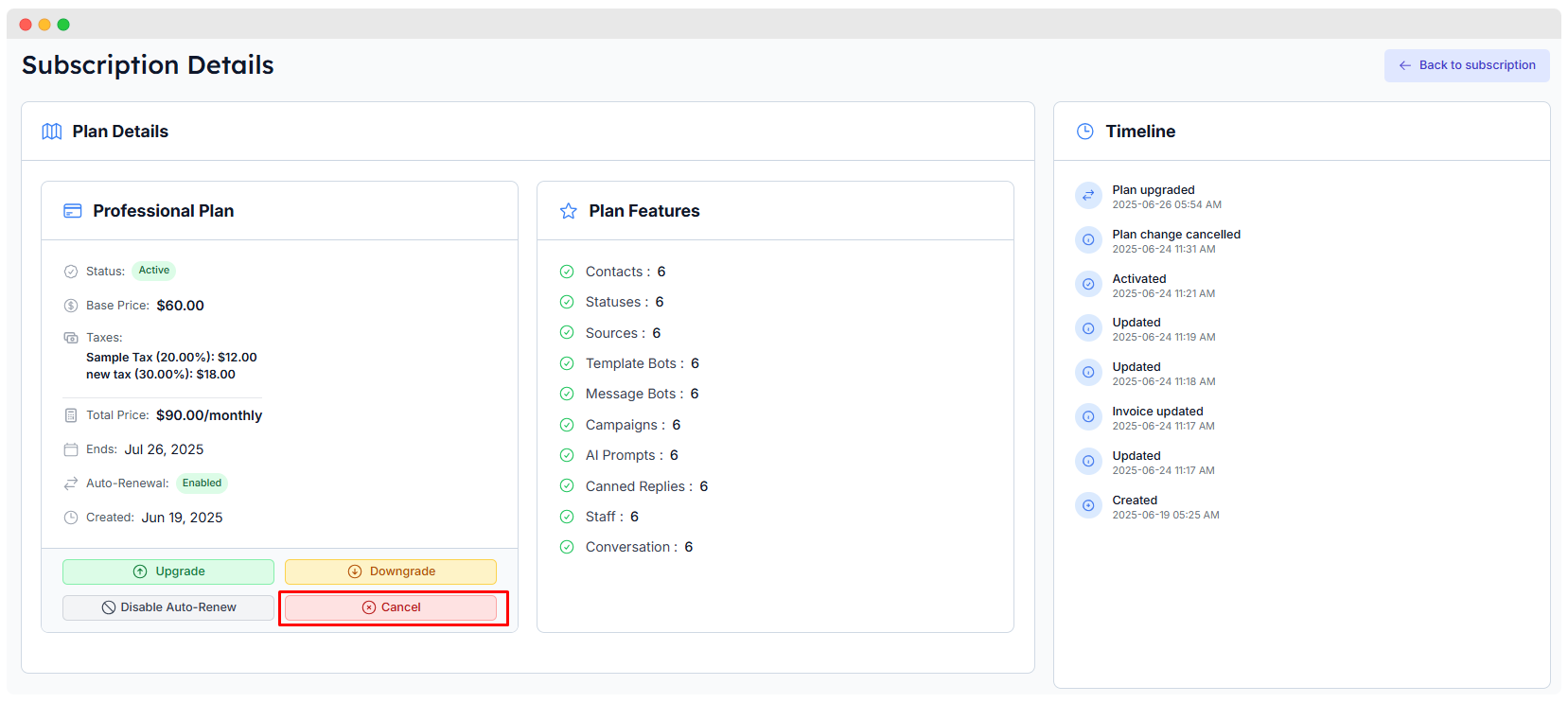Screen dimensions: 1568x703
Task: Cancel the subscription with the Cancel button
Action: (391, 607)
